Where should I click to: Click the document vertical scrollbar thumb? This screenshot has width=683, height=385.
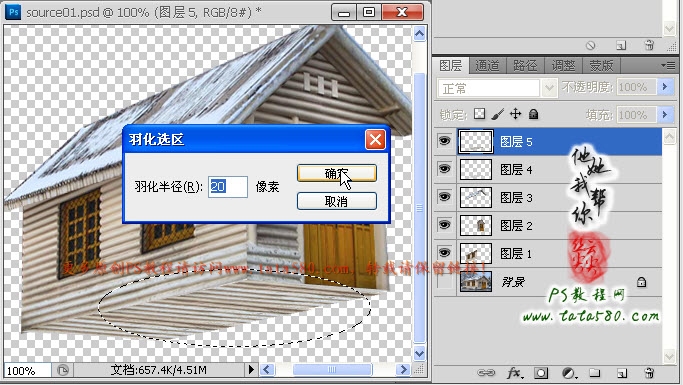tap(419, 208)
